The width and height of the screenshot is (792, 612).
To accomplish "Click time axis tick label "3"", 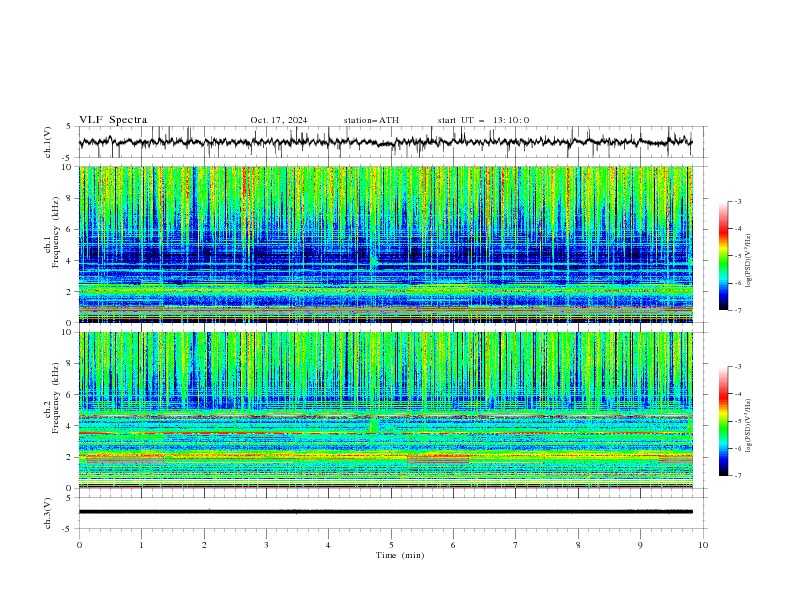I will click(266, 545).
